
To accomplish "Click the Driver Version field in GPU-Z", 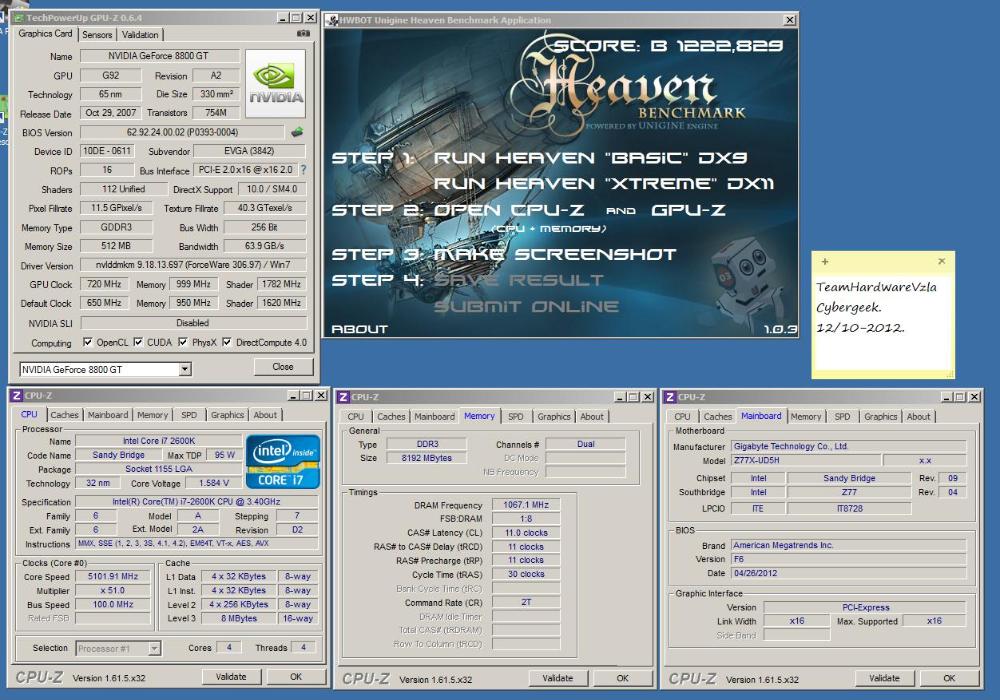I will tap(193, 265).
